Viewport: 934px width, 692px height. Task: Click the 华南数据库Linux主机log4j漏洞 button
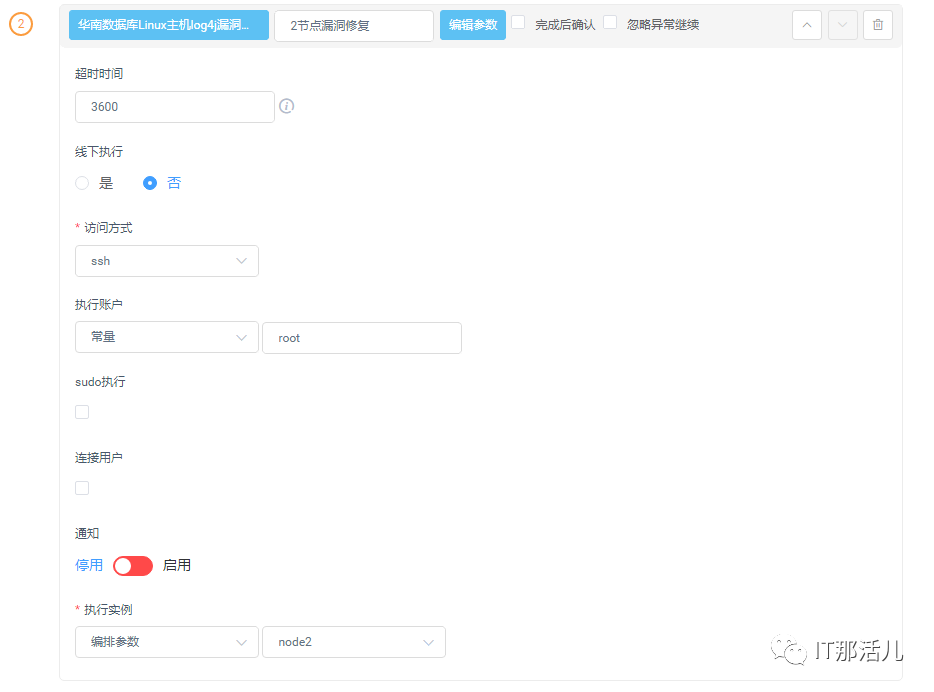coord(169,25)
